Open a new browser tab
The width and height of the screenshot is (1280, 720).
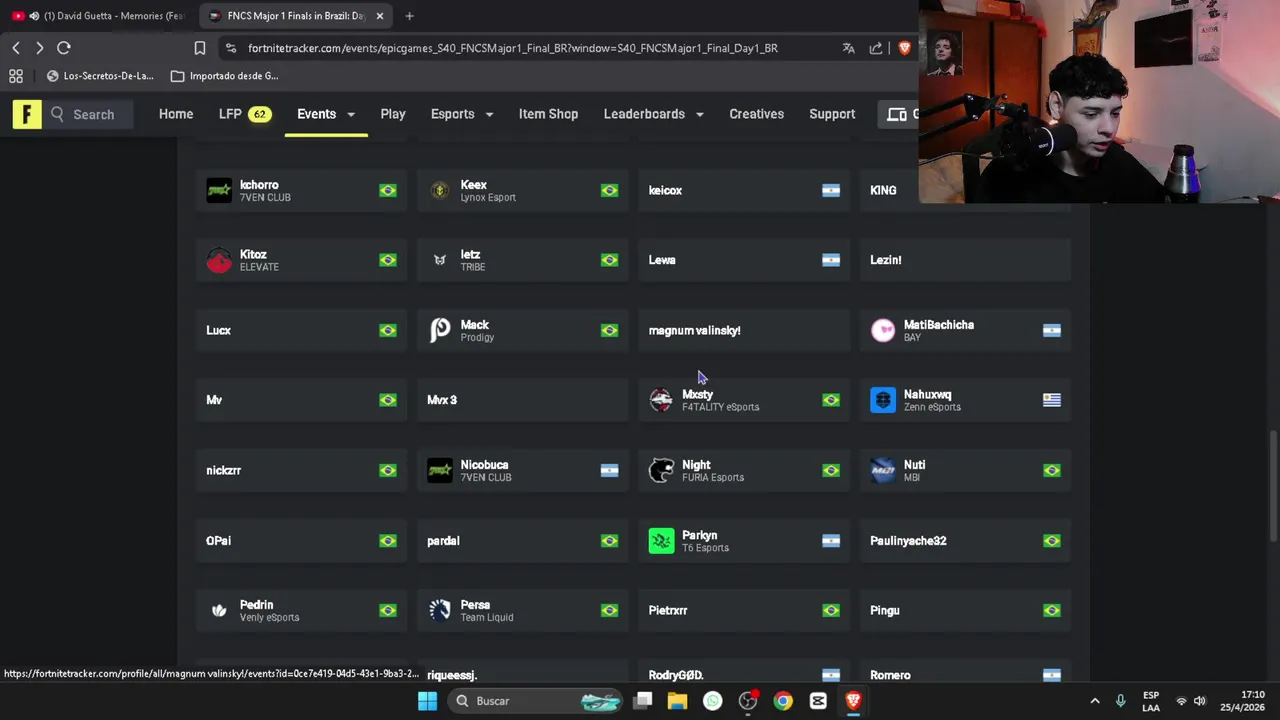point(409,16)
